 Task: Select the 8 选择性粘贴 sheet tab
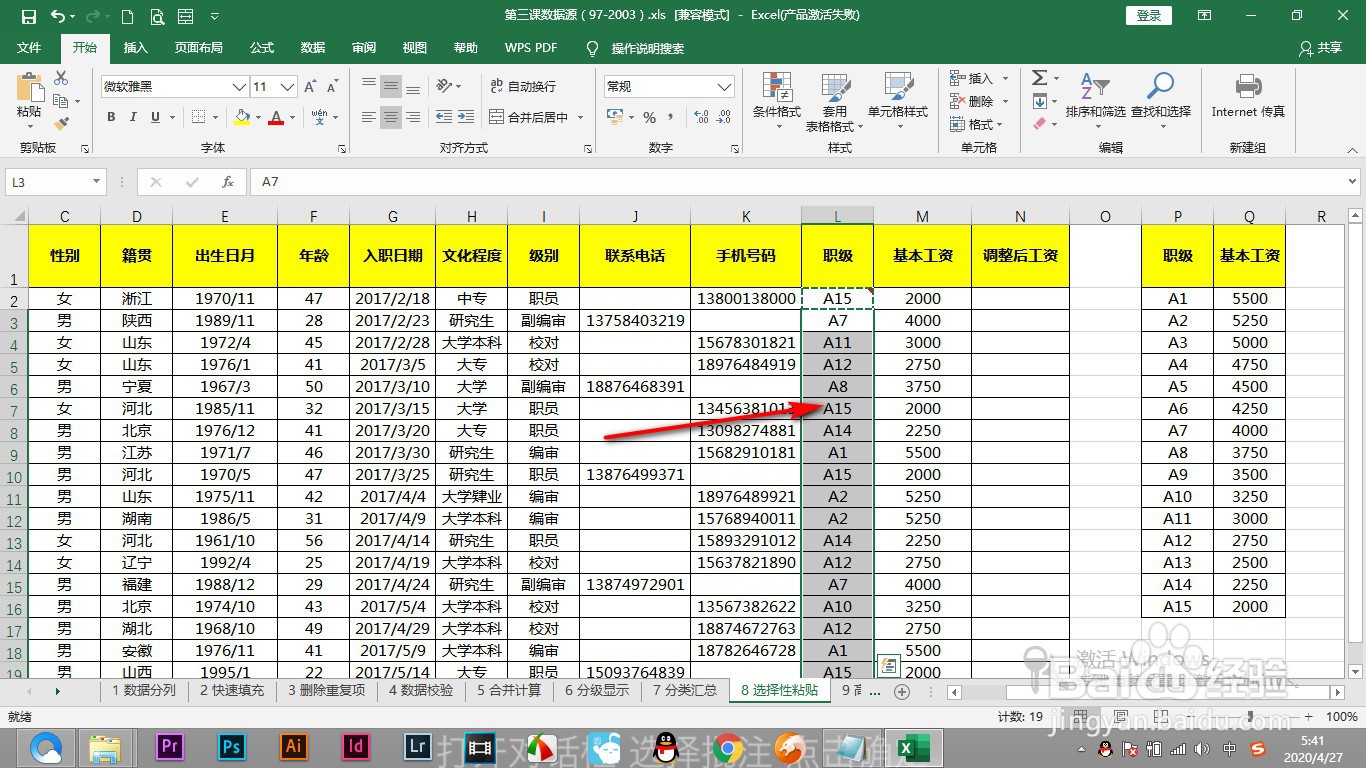point(779,690)
